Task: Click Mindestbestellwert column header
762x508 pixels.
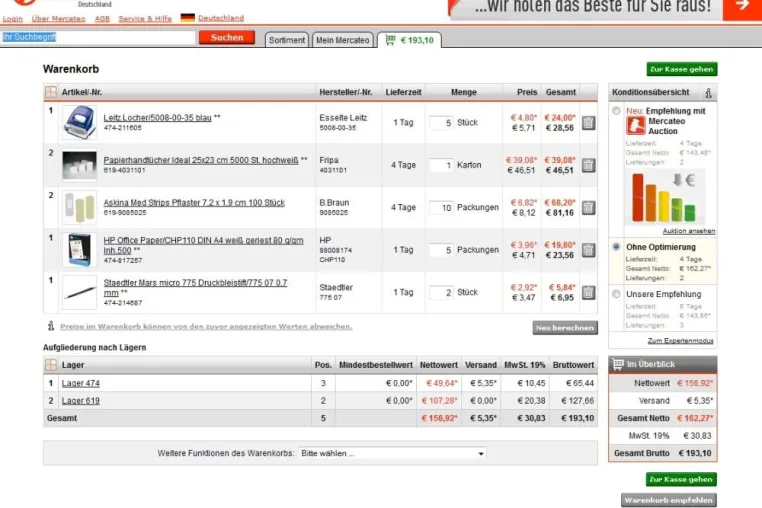Action: tap(376, 365)
